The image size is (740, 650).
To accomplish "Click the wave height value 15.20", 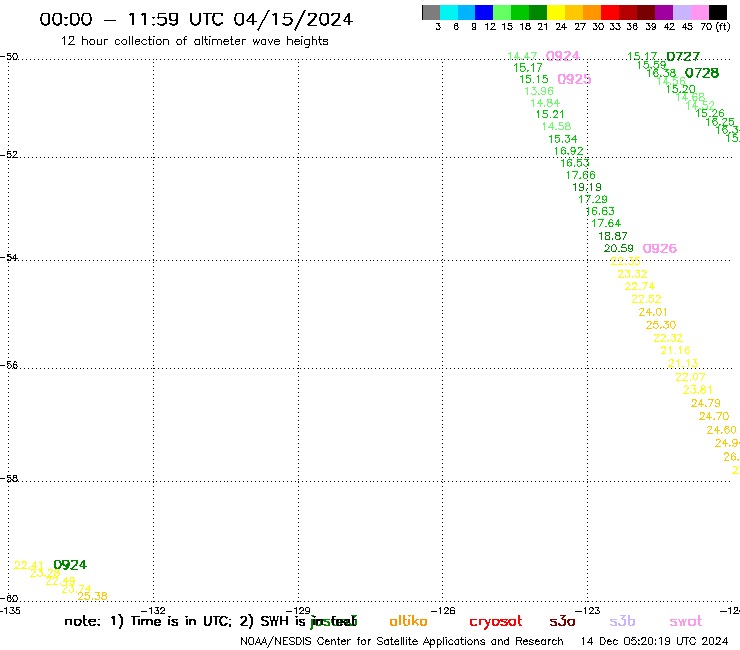I will point(681,89).
